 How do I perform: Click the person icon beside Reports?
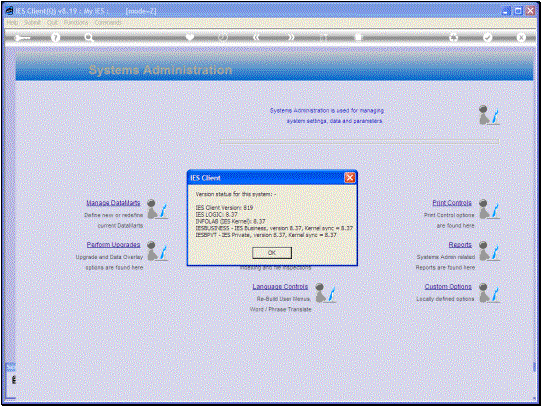tap(489, 251)
